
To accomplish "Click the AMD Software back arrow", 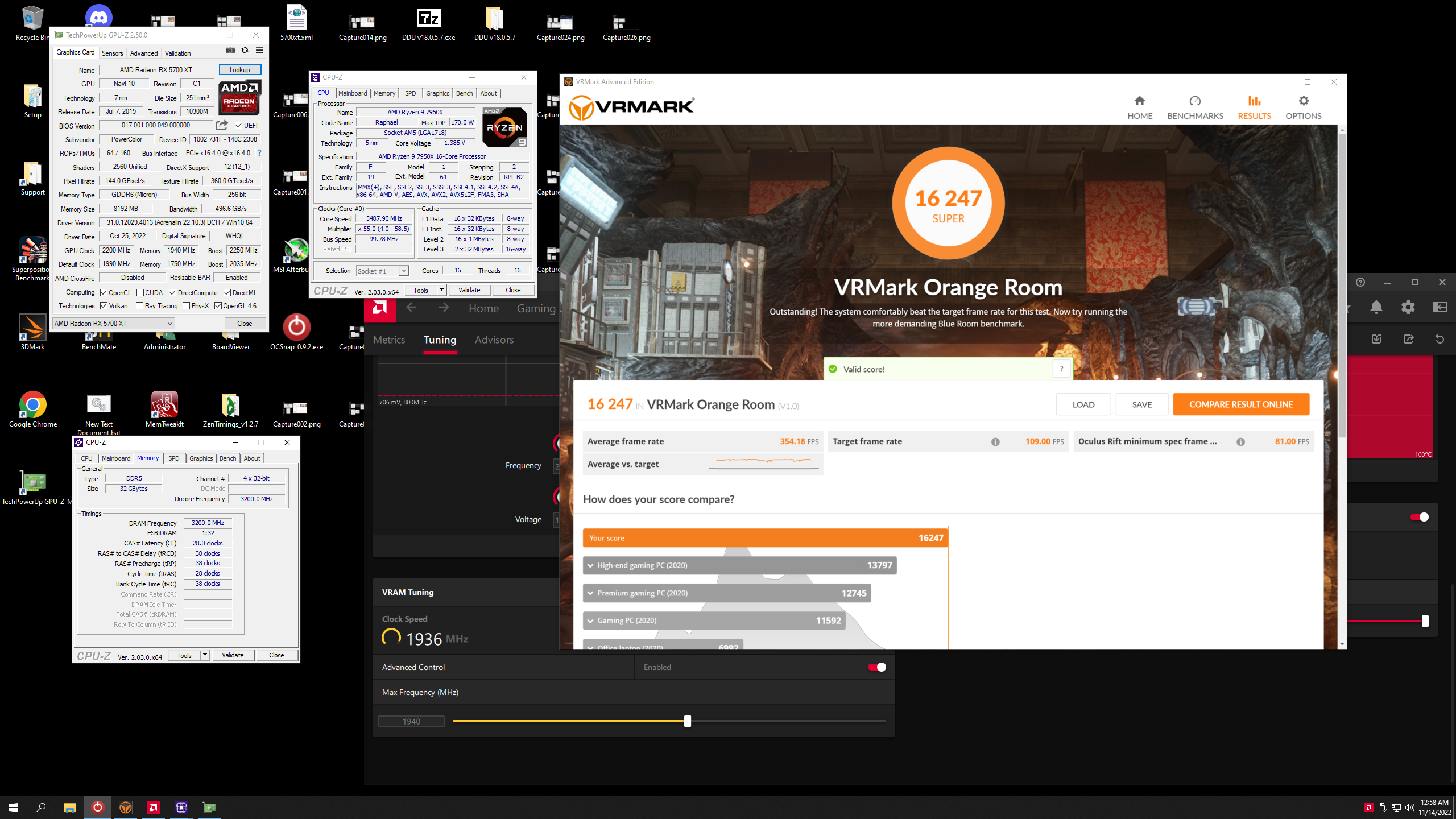I will pos(411,308).
